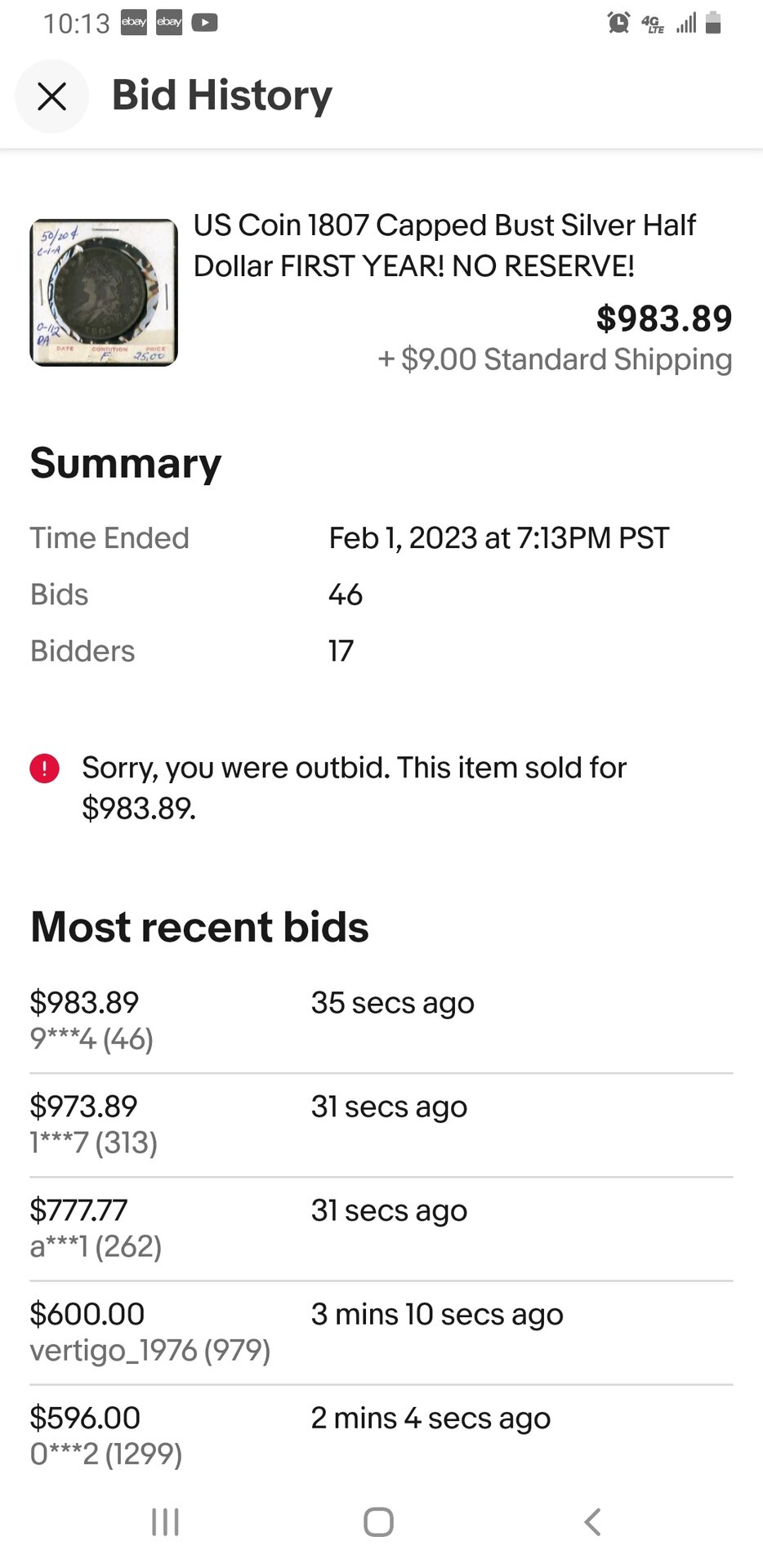
Task: Tap the YouTube notification icon in status bar
Action: click(x=204, y=22)
